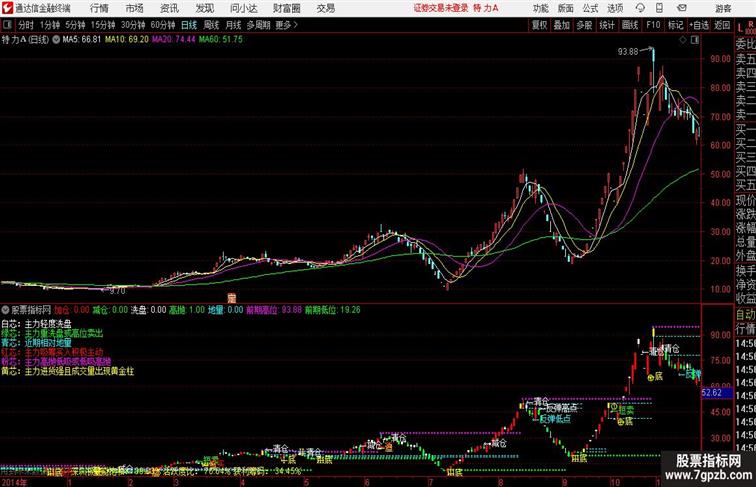
Task: Click the 洗盘: 0.00 indicator value
Action: (148, 310)
